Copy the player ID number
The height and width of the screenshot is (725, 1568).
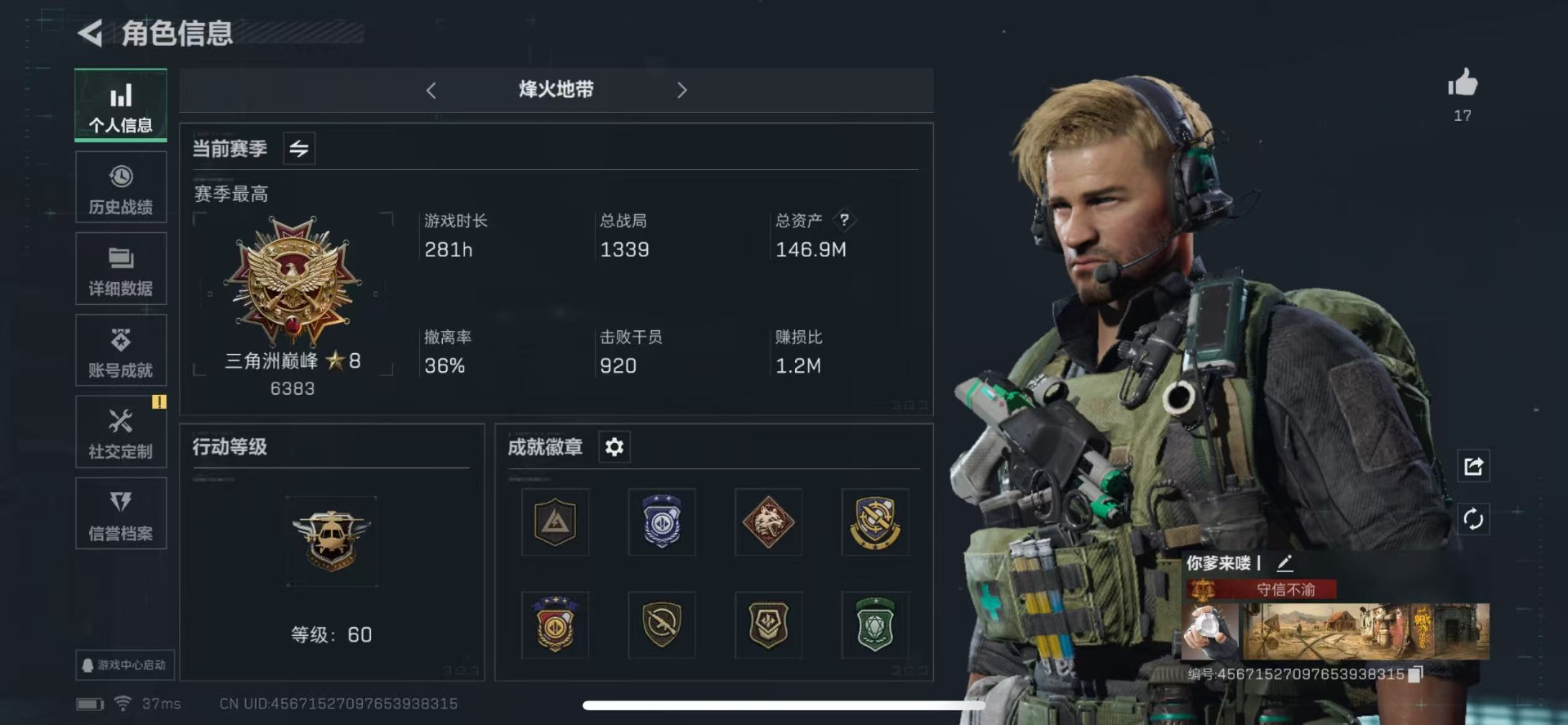[1416, 674]
